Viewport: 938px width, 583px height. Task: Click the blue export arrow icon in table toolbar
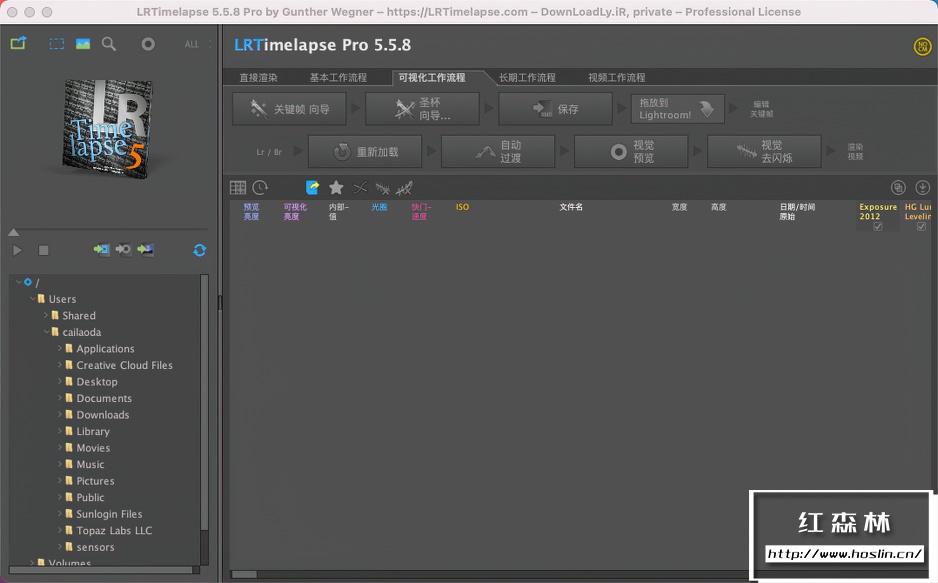click(313, 188)
